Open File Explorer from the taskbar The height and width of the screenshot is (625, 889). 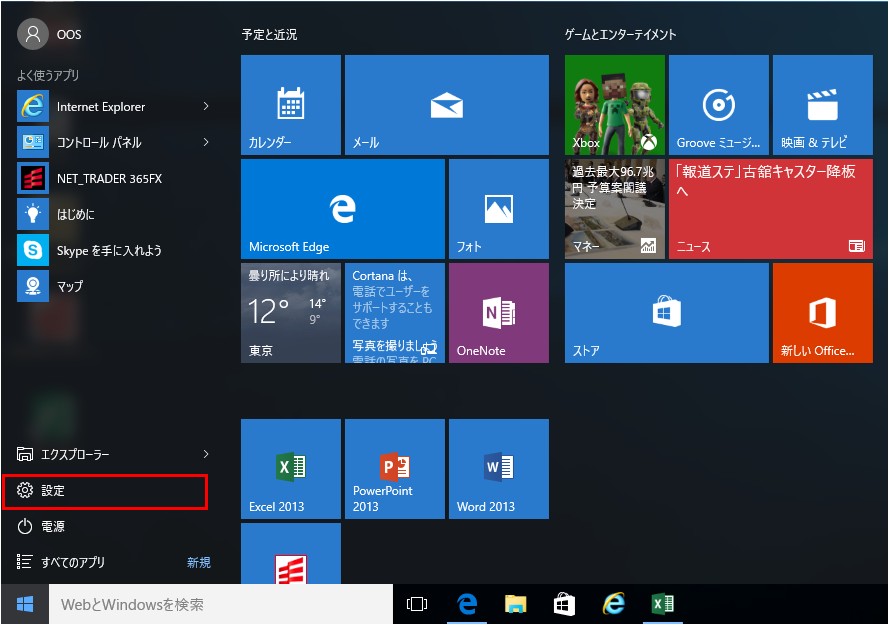[x=515, y=605]
